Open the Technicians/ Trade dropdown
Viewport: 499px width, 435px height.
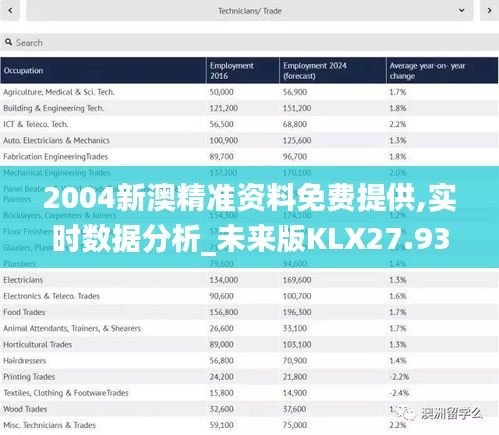coord(250,11)
